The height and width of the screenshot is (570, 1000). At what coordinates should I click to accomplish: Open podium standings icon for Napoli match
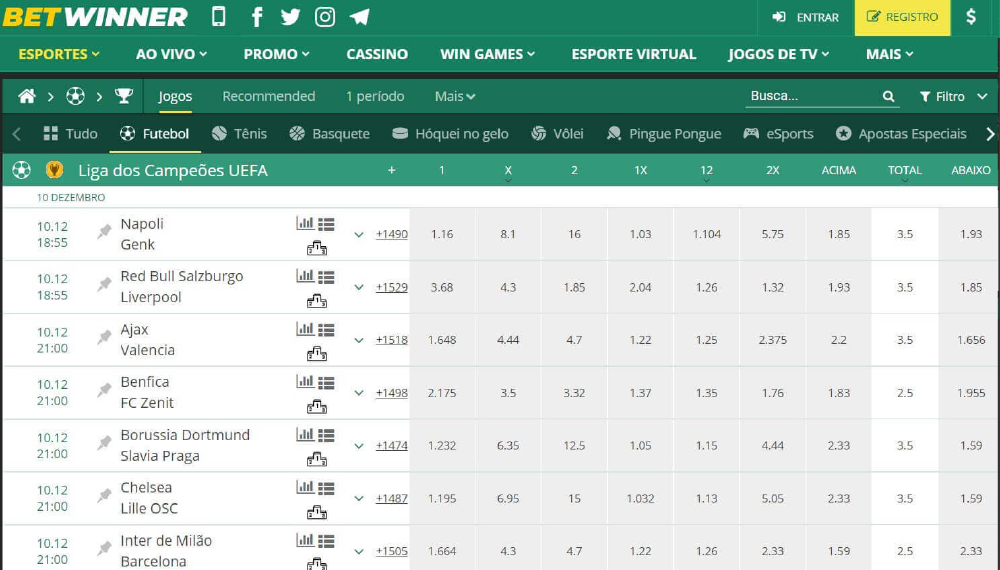316,248
